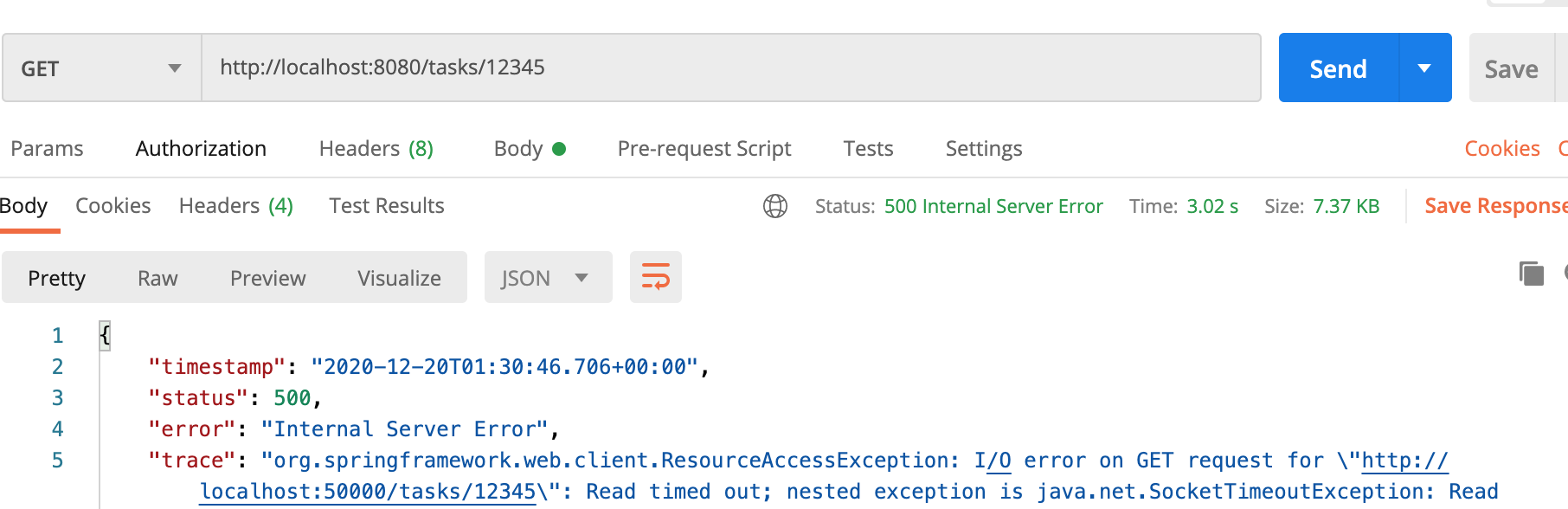Open the Pre-request Script tab
Viewport: 1568px width, 509px height.
click(x=704, y=149)
